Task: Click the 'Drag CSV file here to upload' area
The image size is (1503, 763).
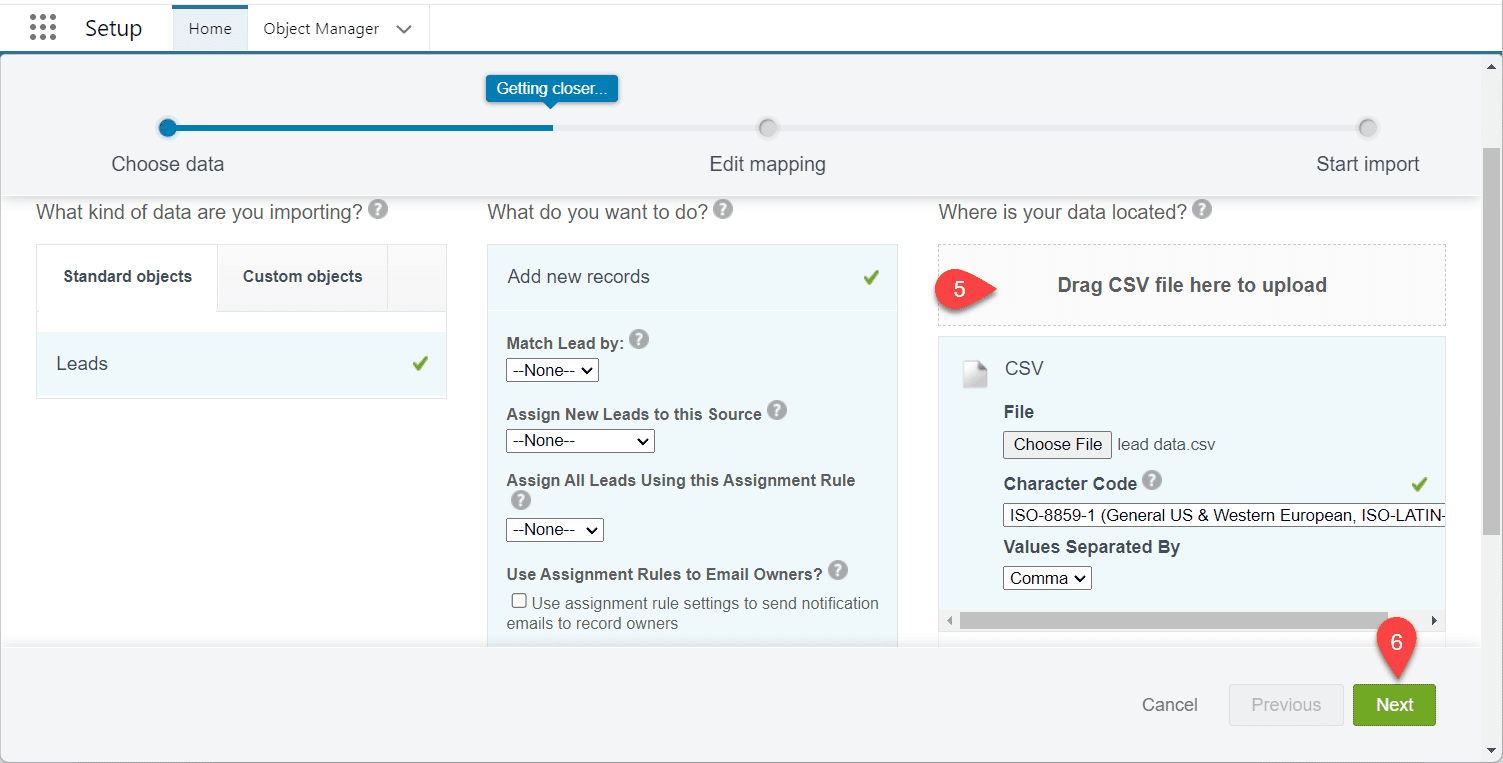Action: pos(1192,285)
